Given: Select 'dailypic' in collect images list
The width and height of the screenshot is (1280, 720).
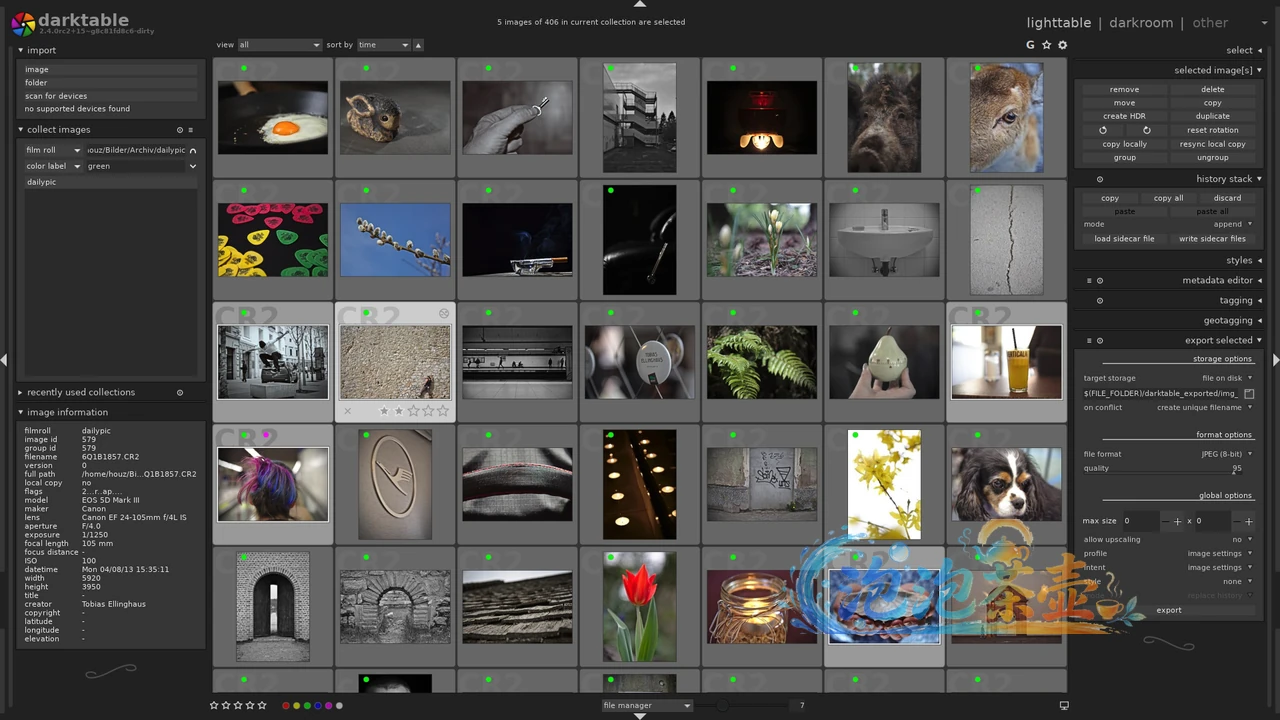Looking at the screenshot, I should (110, 182).
